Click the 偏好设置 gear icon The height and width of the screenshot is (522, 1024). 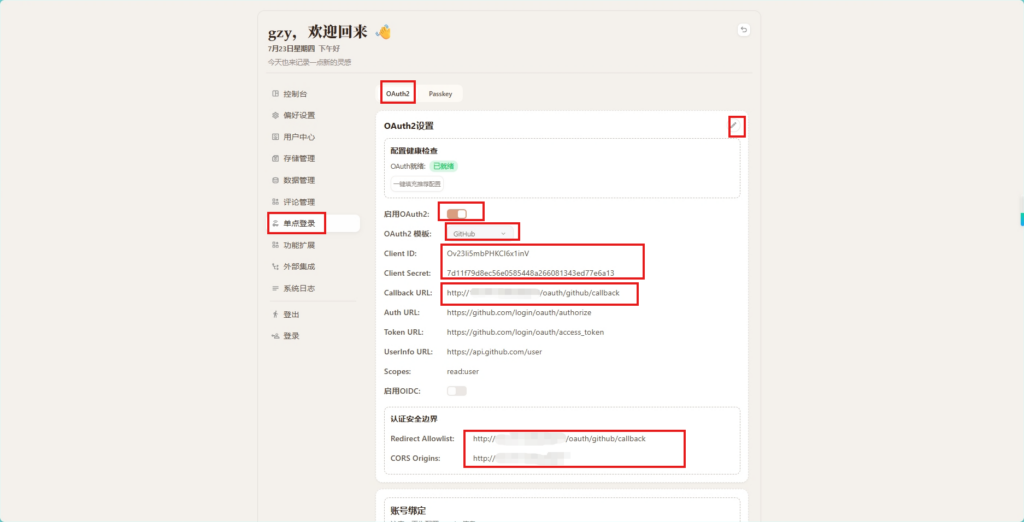pos(275,116)
